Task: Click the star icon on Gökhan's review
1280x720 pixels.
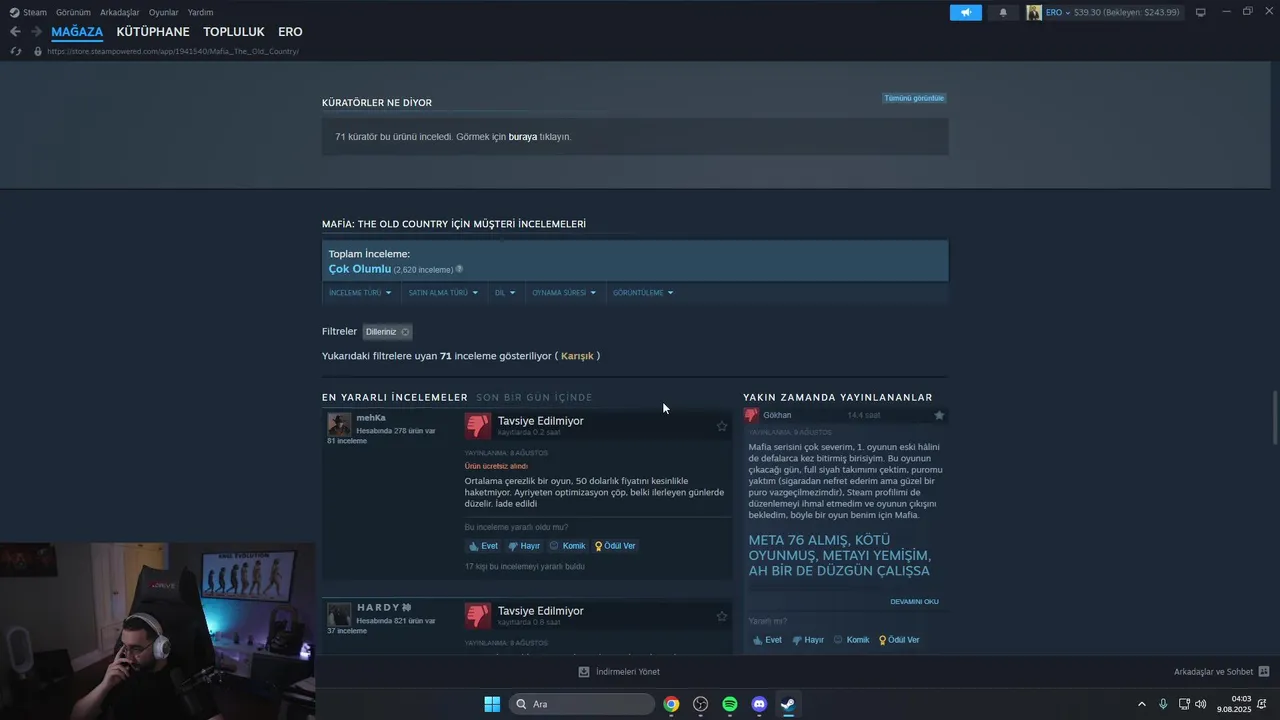Action: pyautogui.click(x=939, y=415)
